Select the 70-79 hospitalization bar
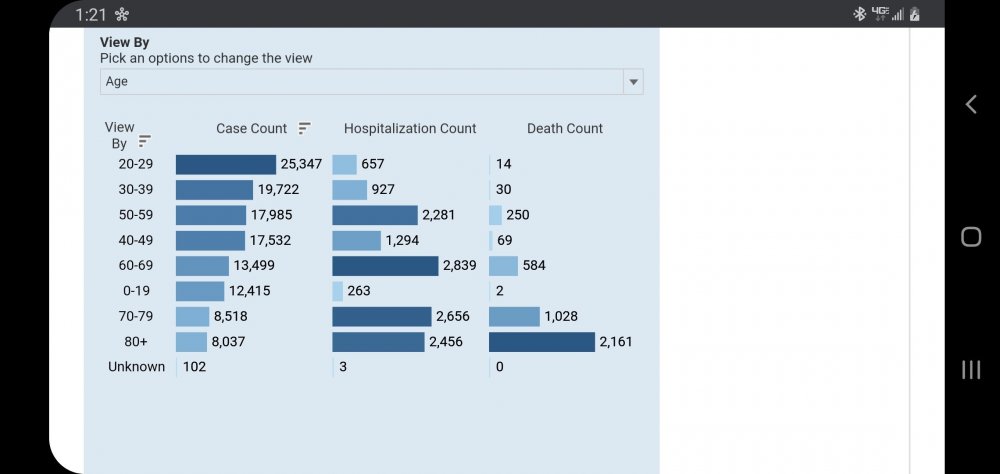 point(382,316)
